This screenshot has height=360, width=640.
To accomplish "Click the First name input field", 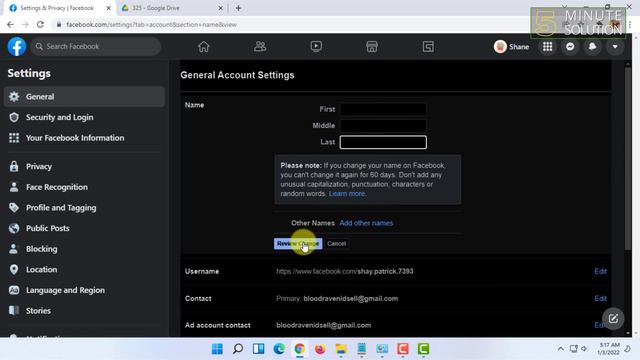I will (383, 109).
